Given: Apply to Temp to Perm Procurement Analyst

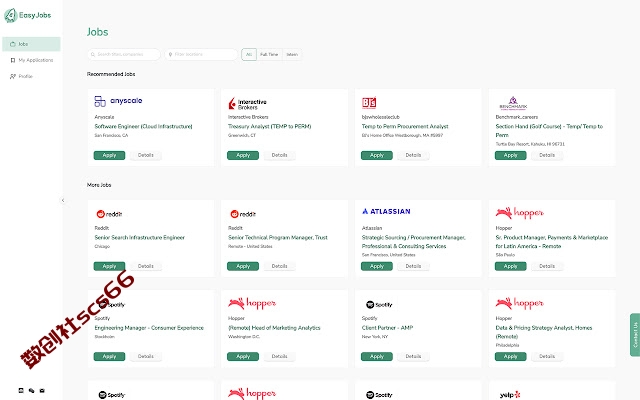Looking at the screenshot, I should coord(377,155).
